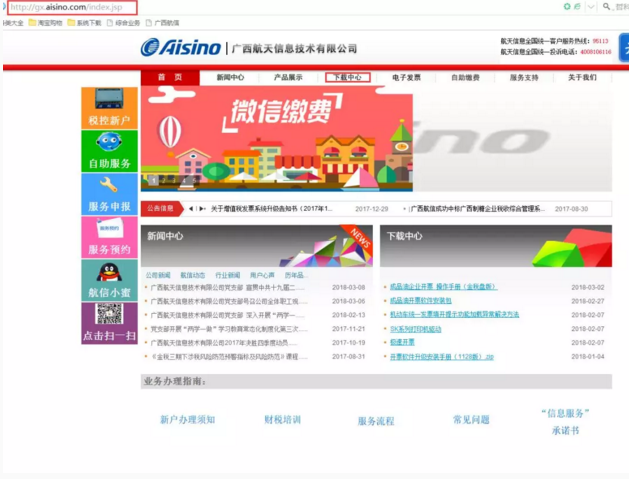Image resolution: width=629 pixels, height=479 pixels.
Task: Click the 公告信息 red label
Action: pyautogui.click(x=162, y=209)
